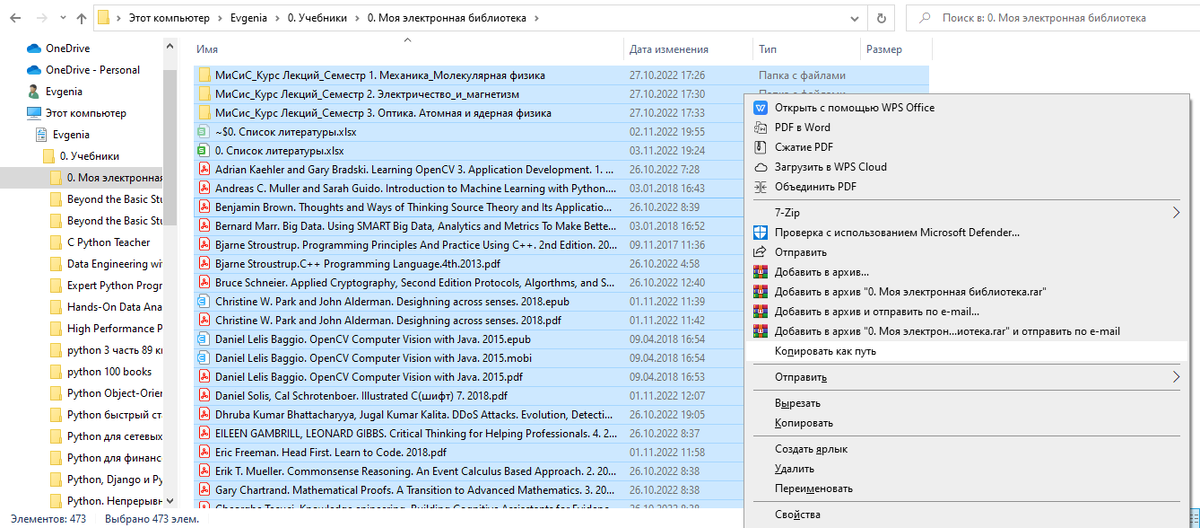
Task: Click the PDF в Word icon
Action: click(x=761, y=127)
